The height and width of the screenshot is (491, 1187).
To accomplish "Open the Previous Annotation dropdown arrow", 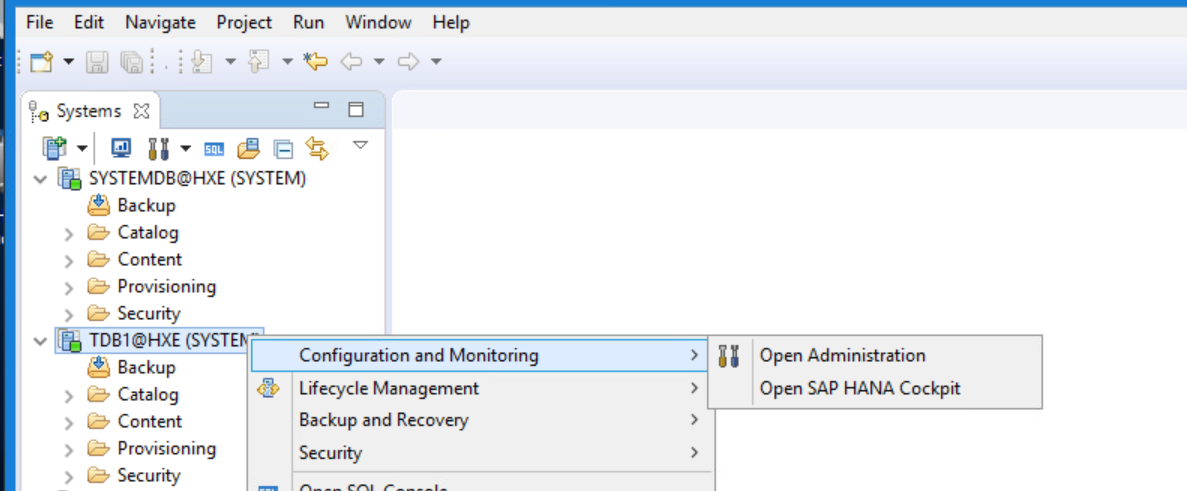I will coord(287,61).
